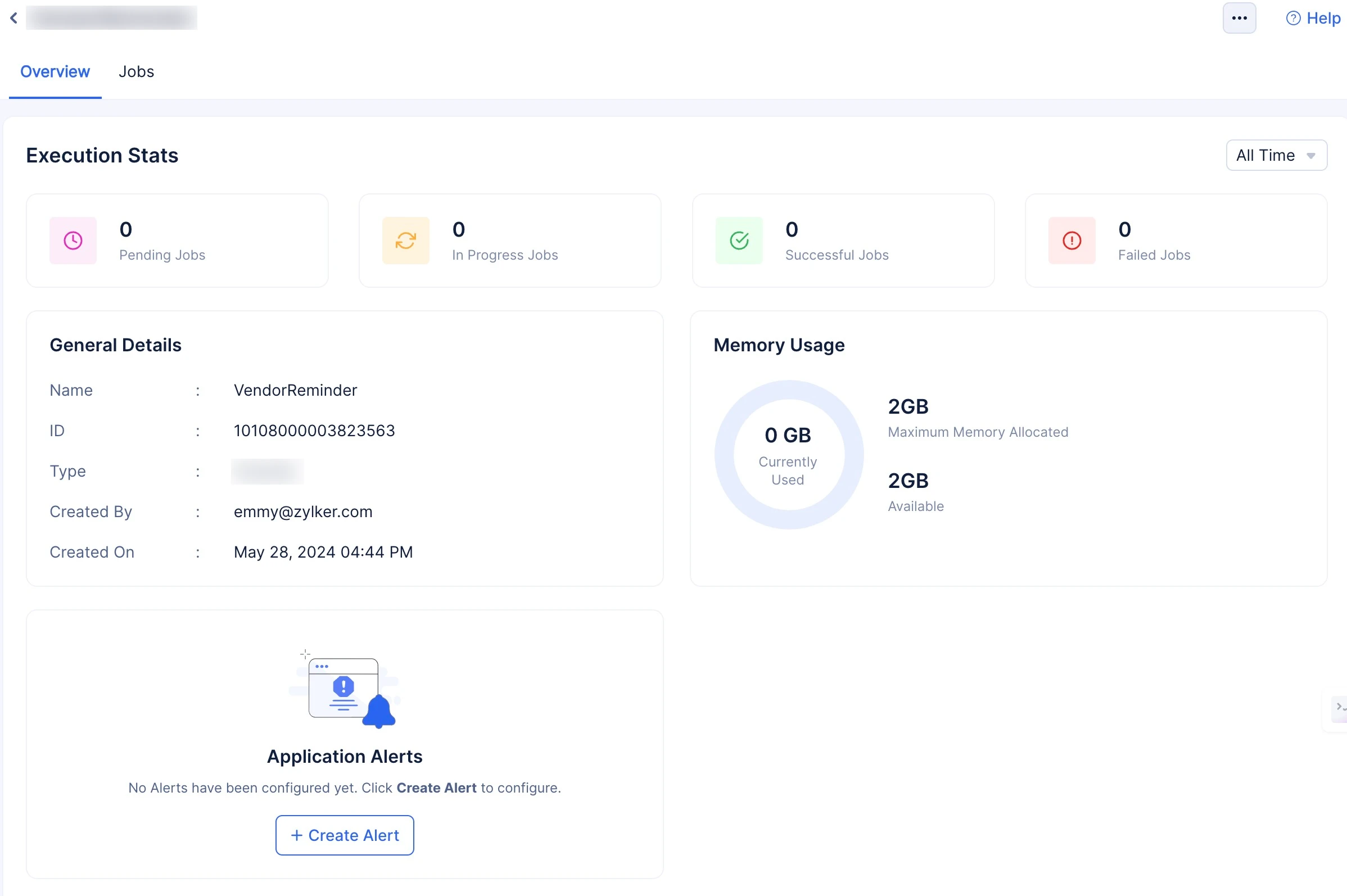Click the General Details heading
This screenshot has height=896, width=1347.
coord(115,345)
